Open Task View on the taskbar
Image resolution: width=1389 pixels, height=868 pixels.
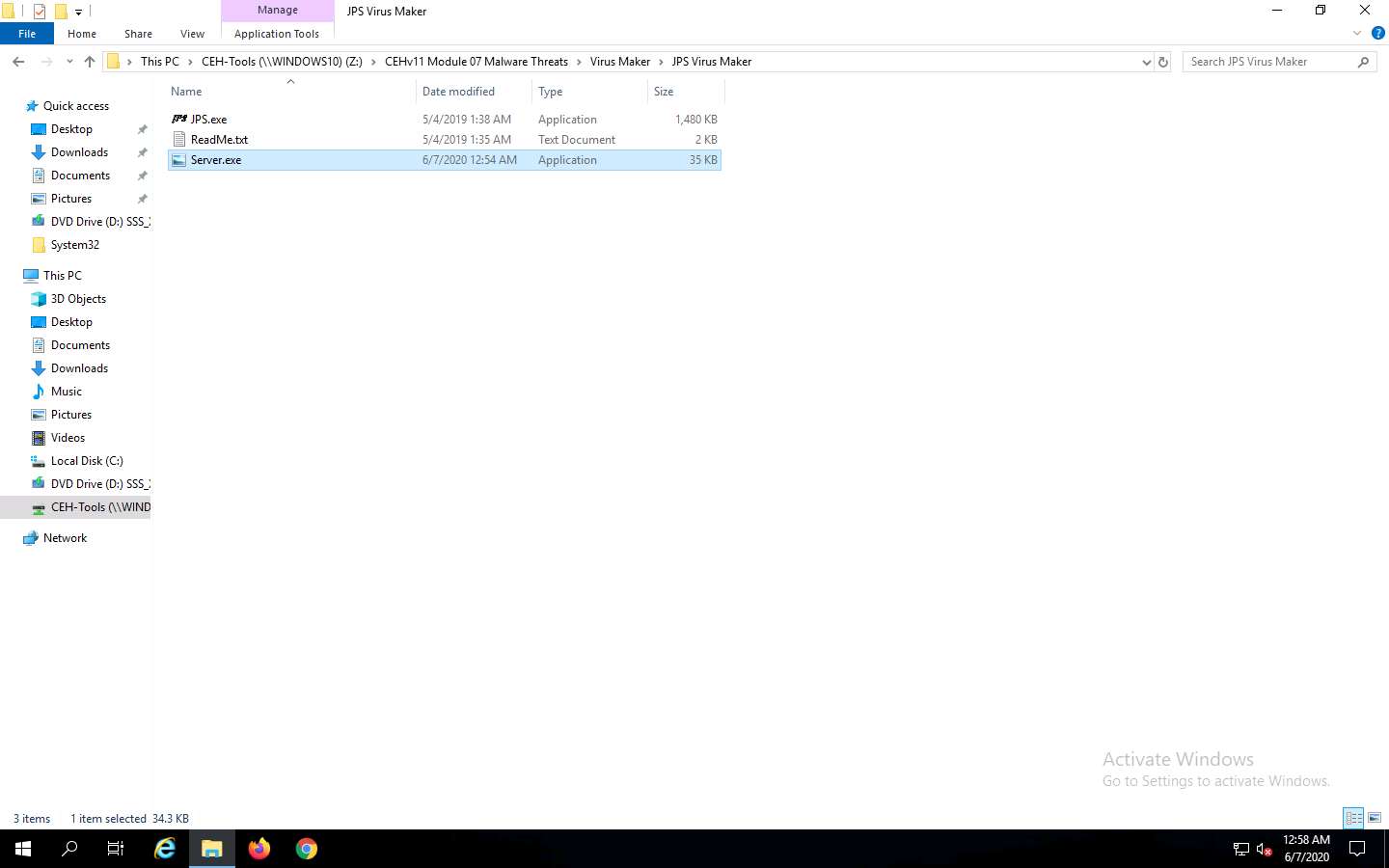tap(116, 849)
